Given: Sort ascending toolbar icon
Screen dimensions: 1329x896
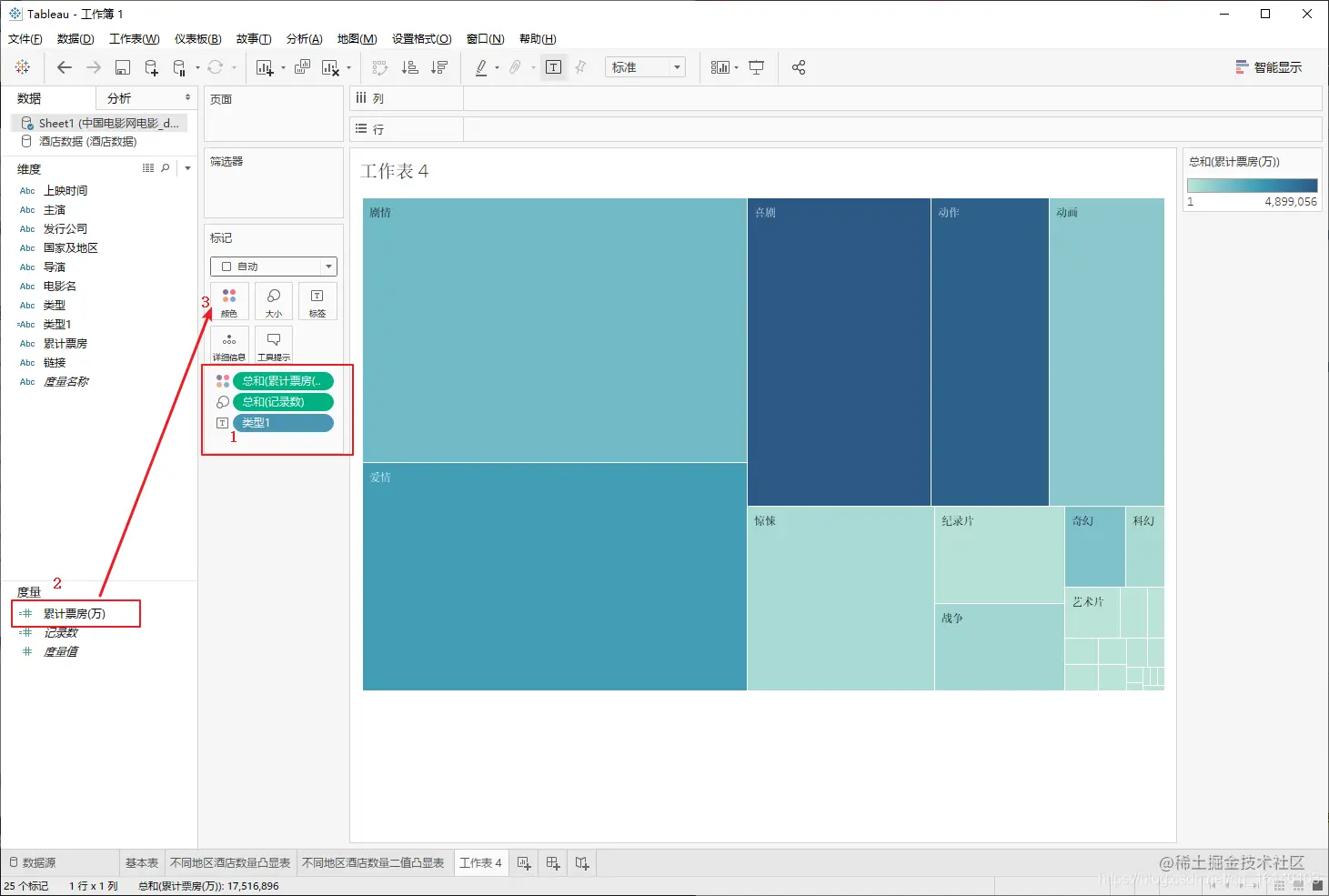Looking at the screenshot, I should point(410,67).
